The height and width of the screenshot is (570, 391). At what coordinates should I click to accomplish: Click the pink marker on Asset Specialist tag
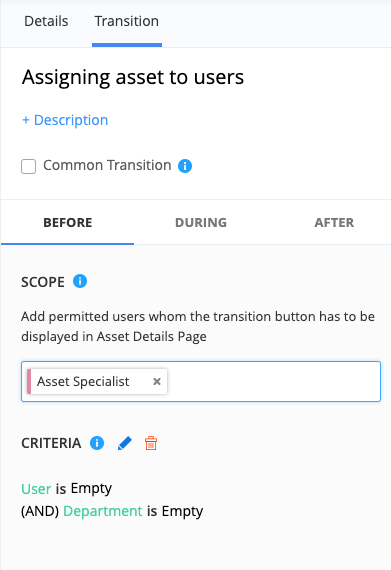pos(29,381)
